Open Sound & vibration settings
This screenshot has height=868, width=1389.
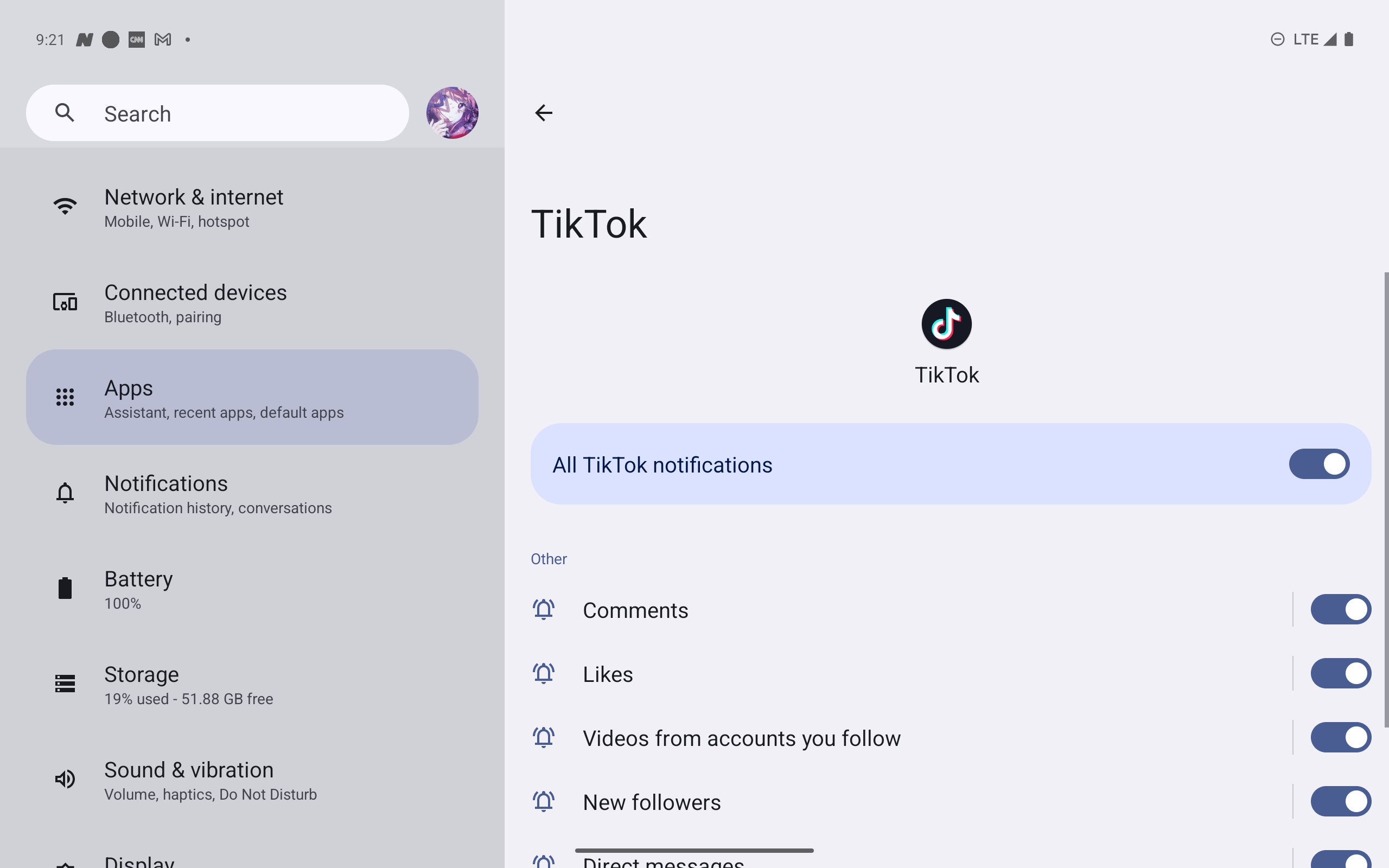pyautogui.click(x=252, y=779)
